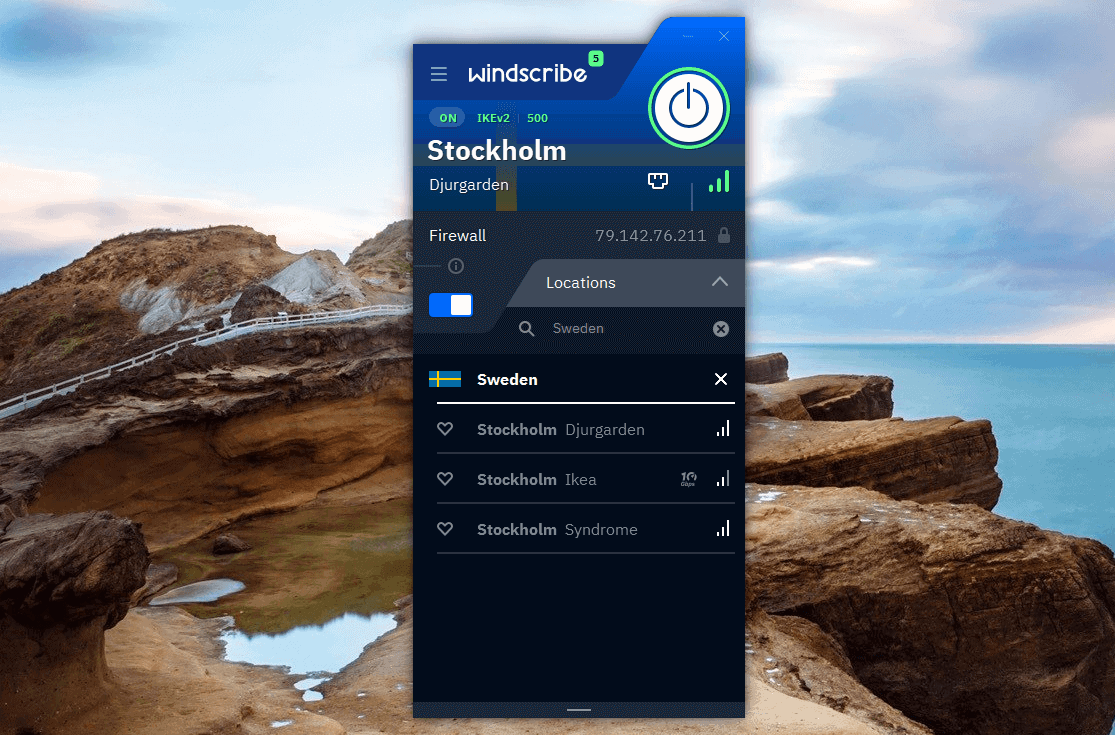Click the search magnifier icon
This screenshot has width=1115, height=735.
pyautogui.click(x=526, y=328)
